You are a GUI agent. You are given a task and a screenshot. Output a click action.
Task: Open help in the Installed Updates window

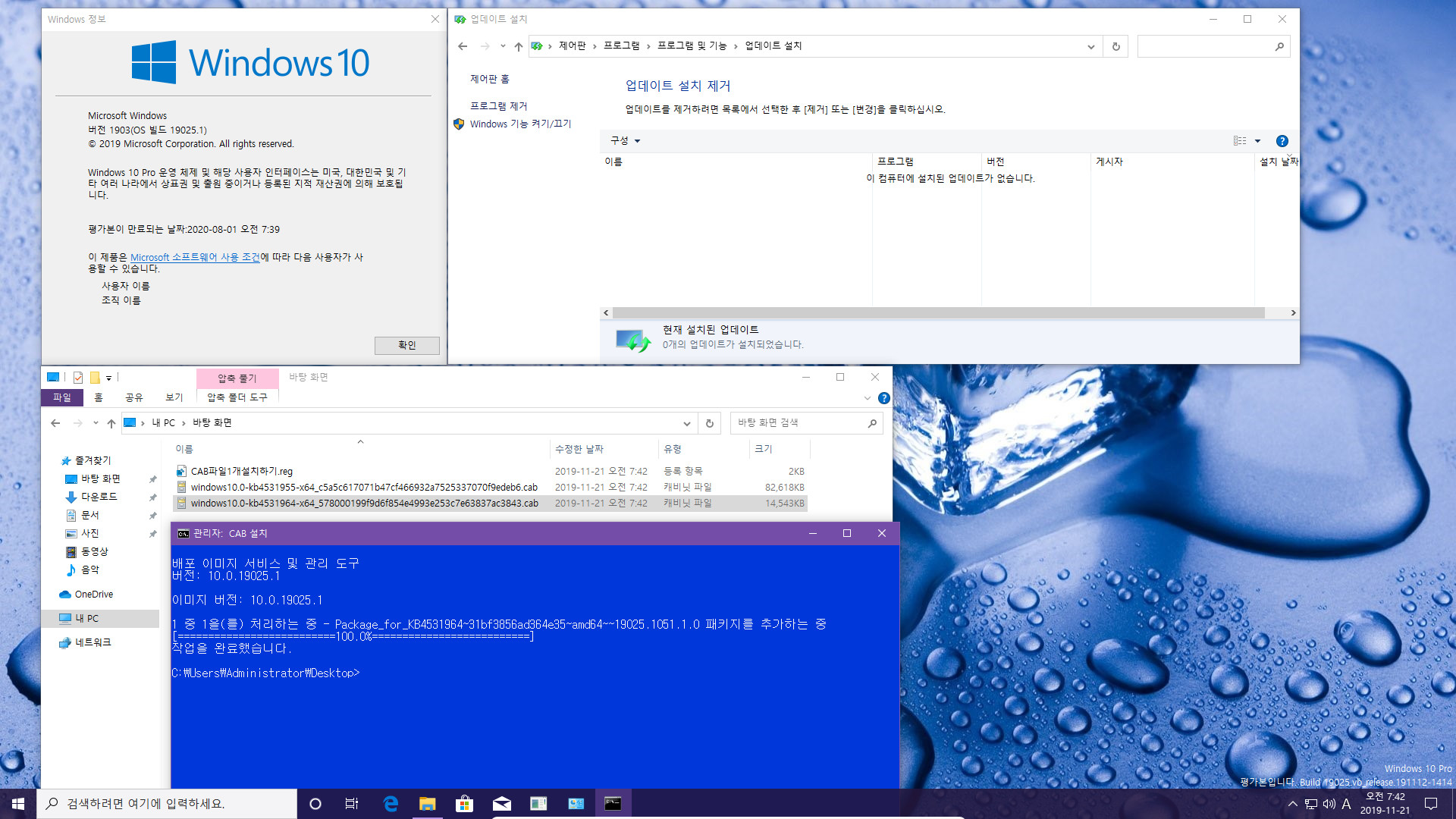click(1282, 141)
